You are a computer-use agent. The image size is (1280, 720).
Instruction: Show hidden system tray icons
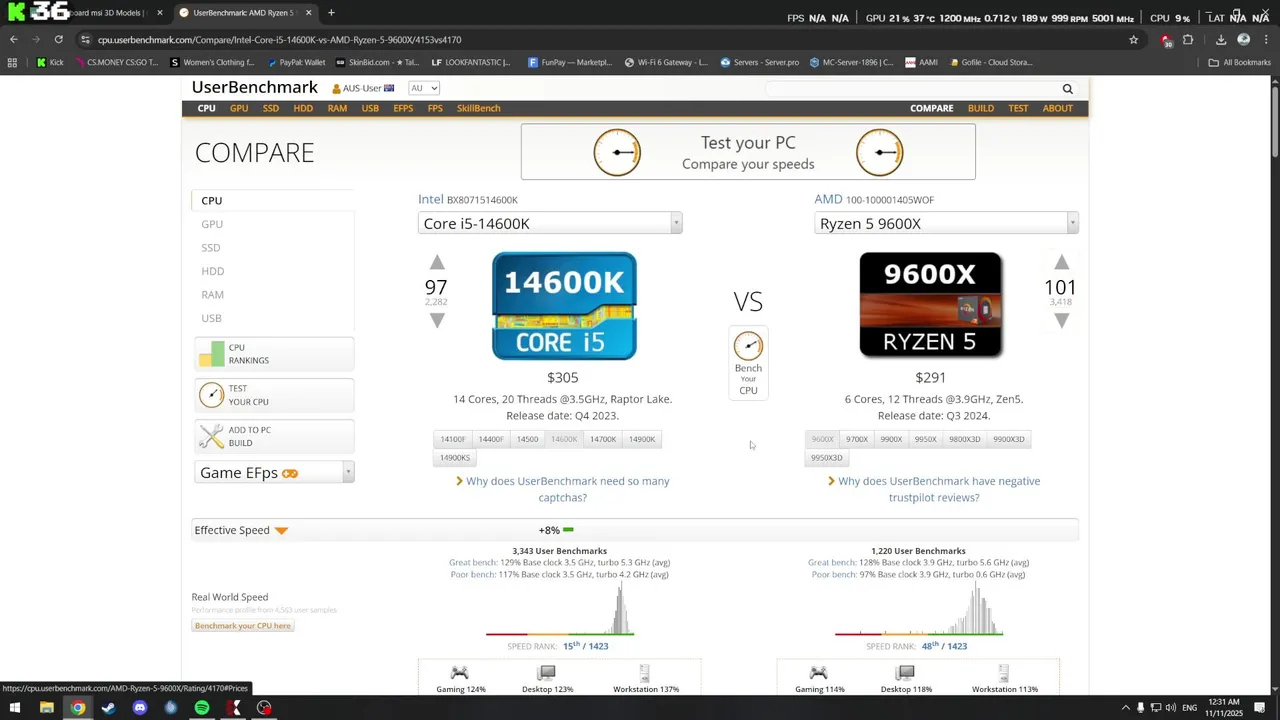click(x=1125, y=708)
